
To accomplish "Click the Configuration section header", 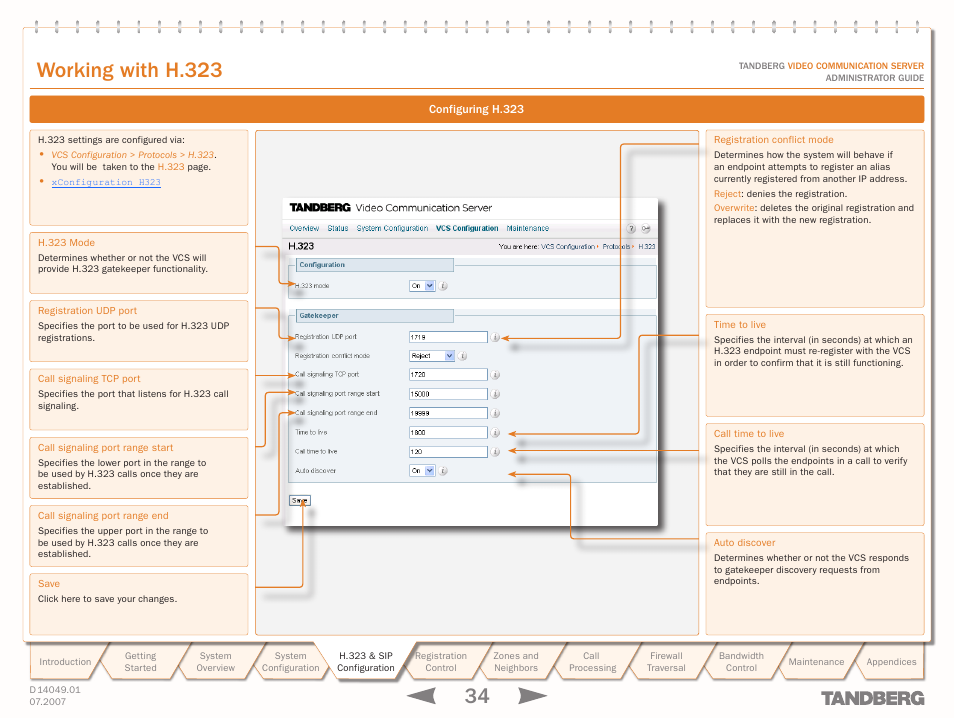I will pyautogui.click(x=375, y=265).
